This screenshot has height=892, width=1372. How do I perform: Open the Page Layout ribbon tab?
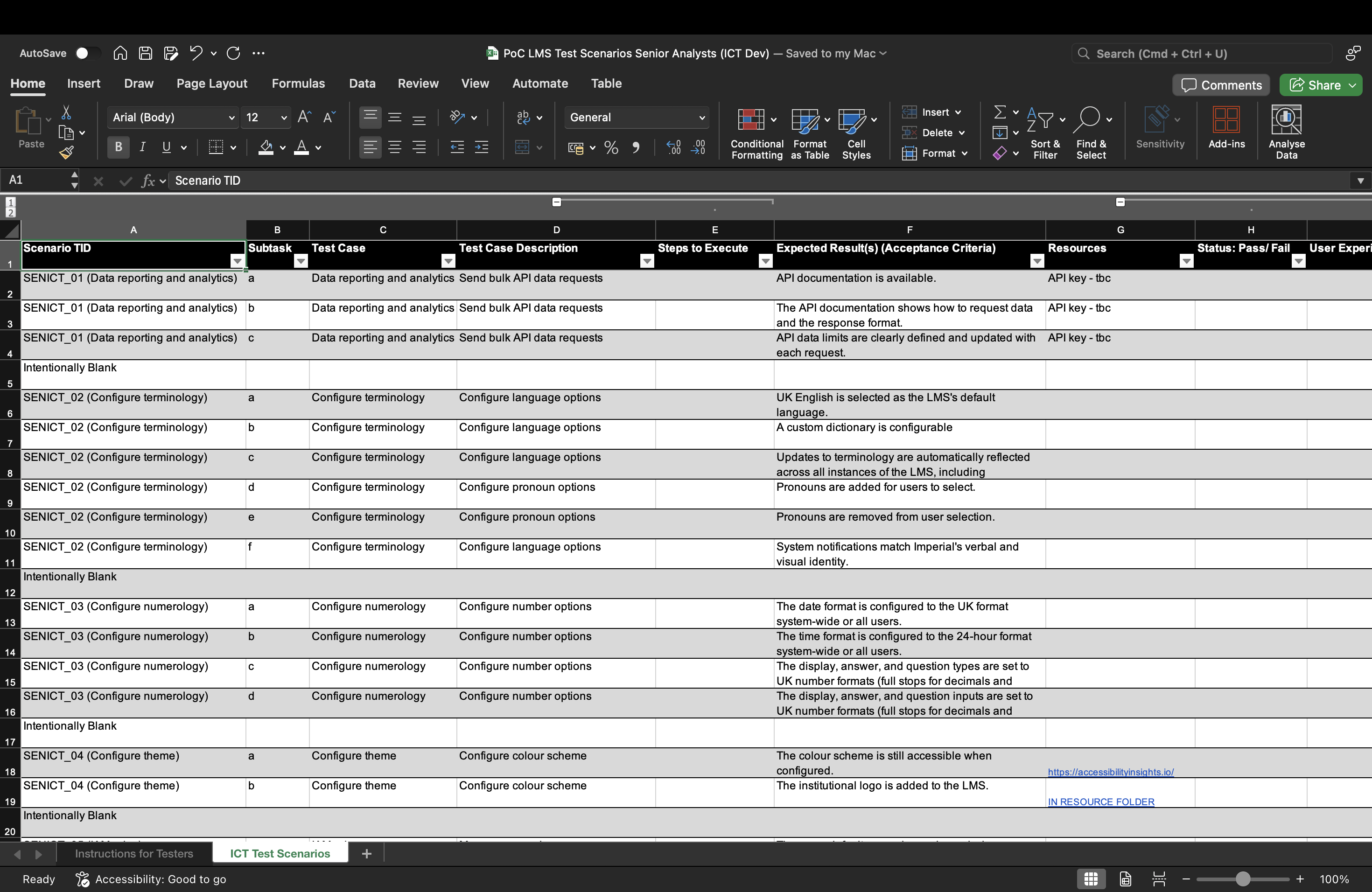click(x=211, y=84)
